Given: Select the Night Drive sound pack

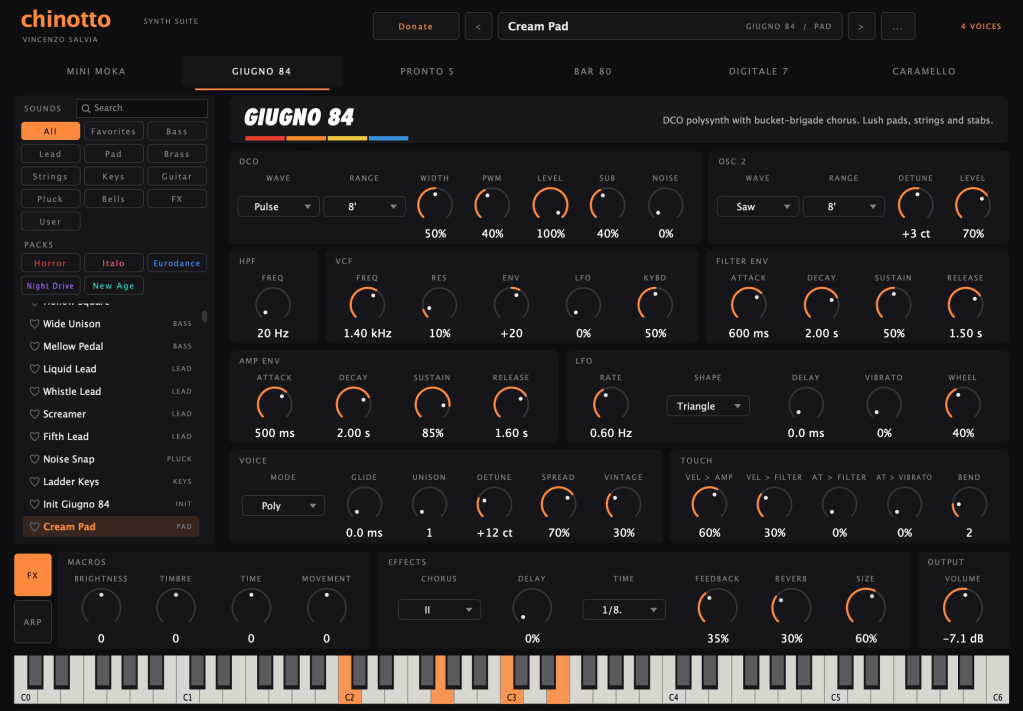Looking at the screenshot, I should [50, 286].
